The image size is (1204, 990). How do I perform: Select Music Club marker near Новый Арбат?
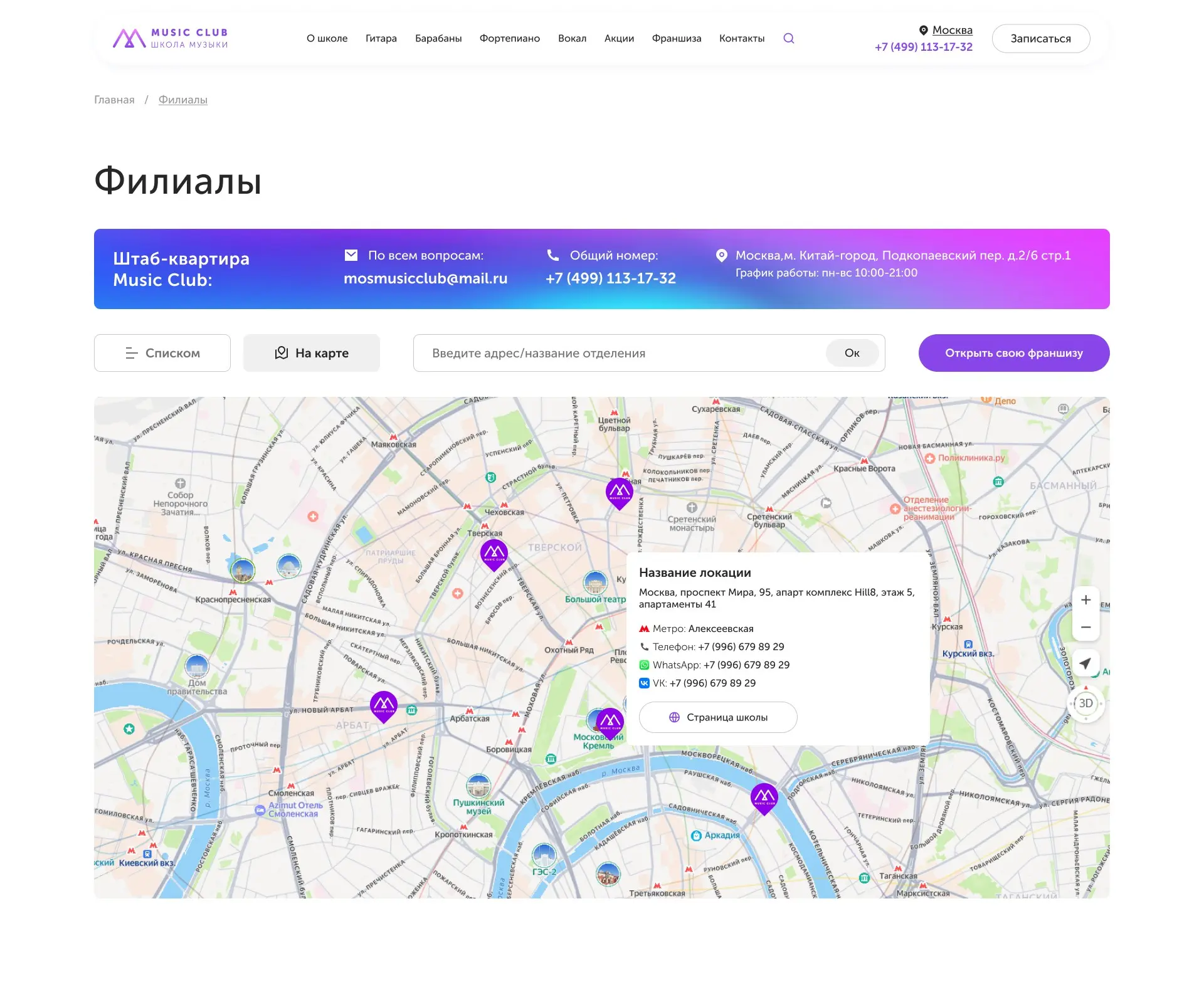point(384,707)
